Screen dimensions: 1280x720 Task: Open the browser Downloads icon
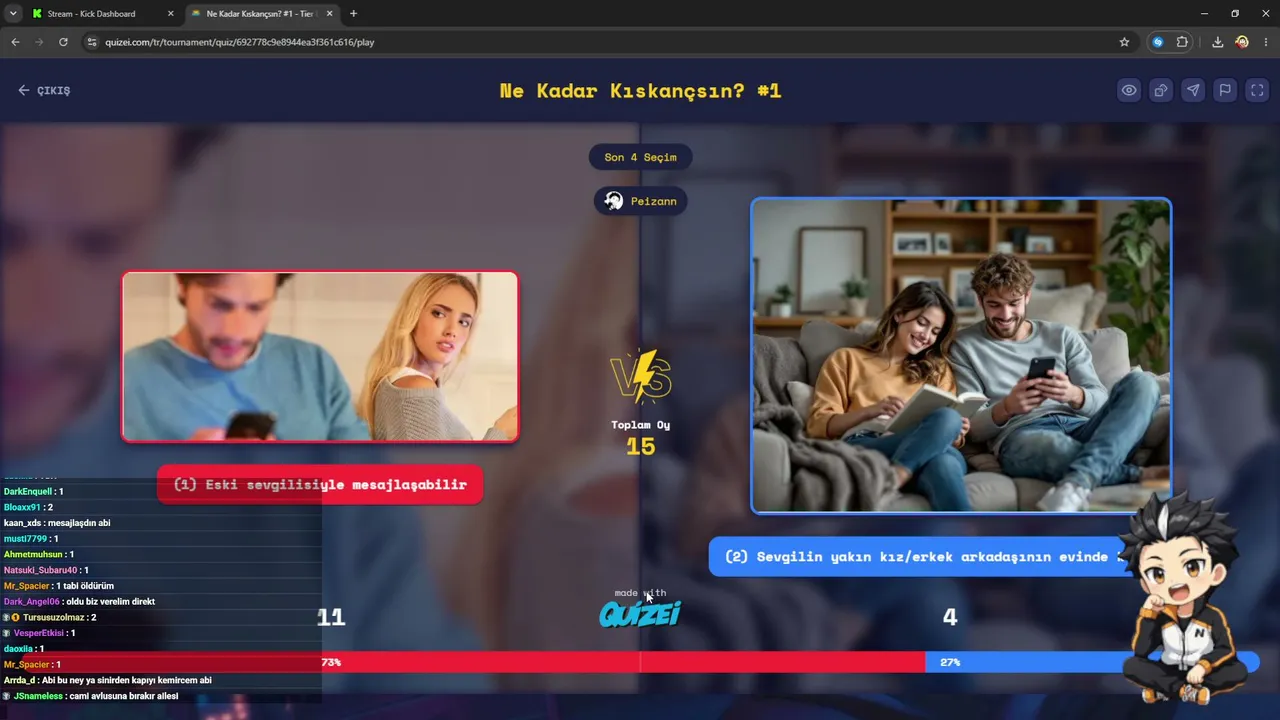[1217, 42]
